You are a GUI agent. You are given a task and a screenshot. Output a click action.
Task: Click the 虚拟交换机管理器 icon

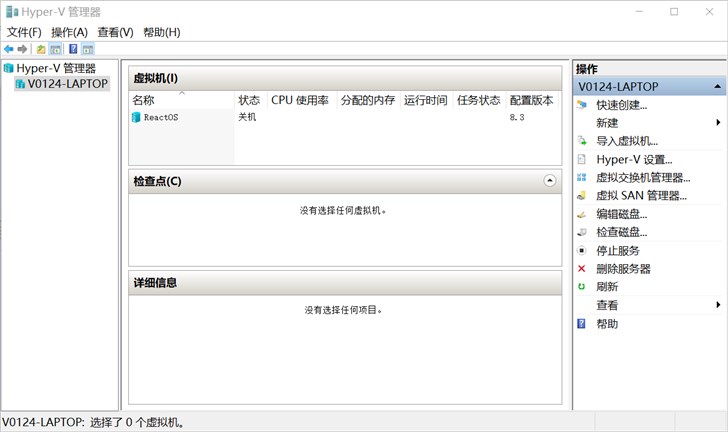pos(581,177)
